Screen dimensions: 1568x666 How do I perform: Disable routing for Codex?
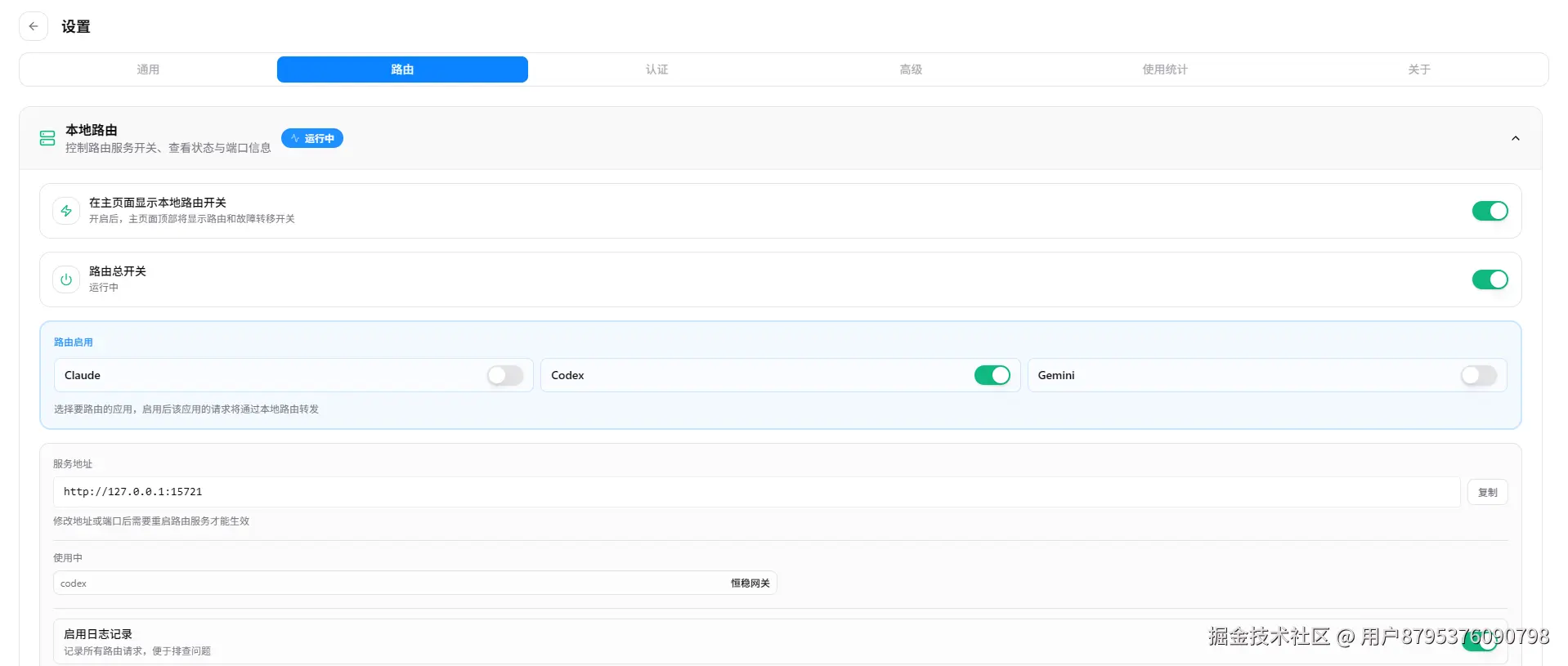pyautogui.click(x=992, y=375)
